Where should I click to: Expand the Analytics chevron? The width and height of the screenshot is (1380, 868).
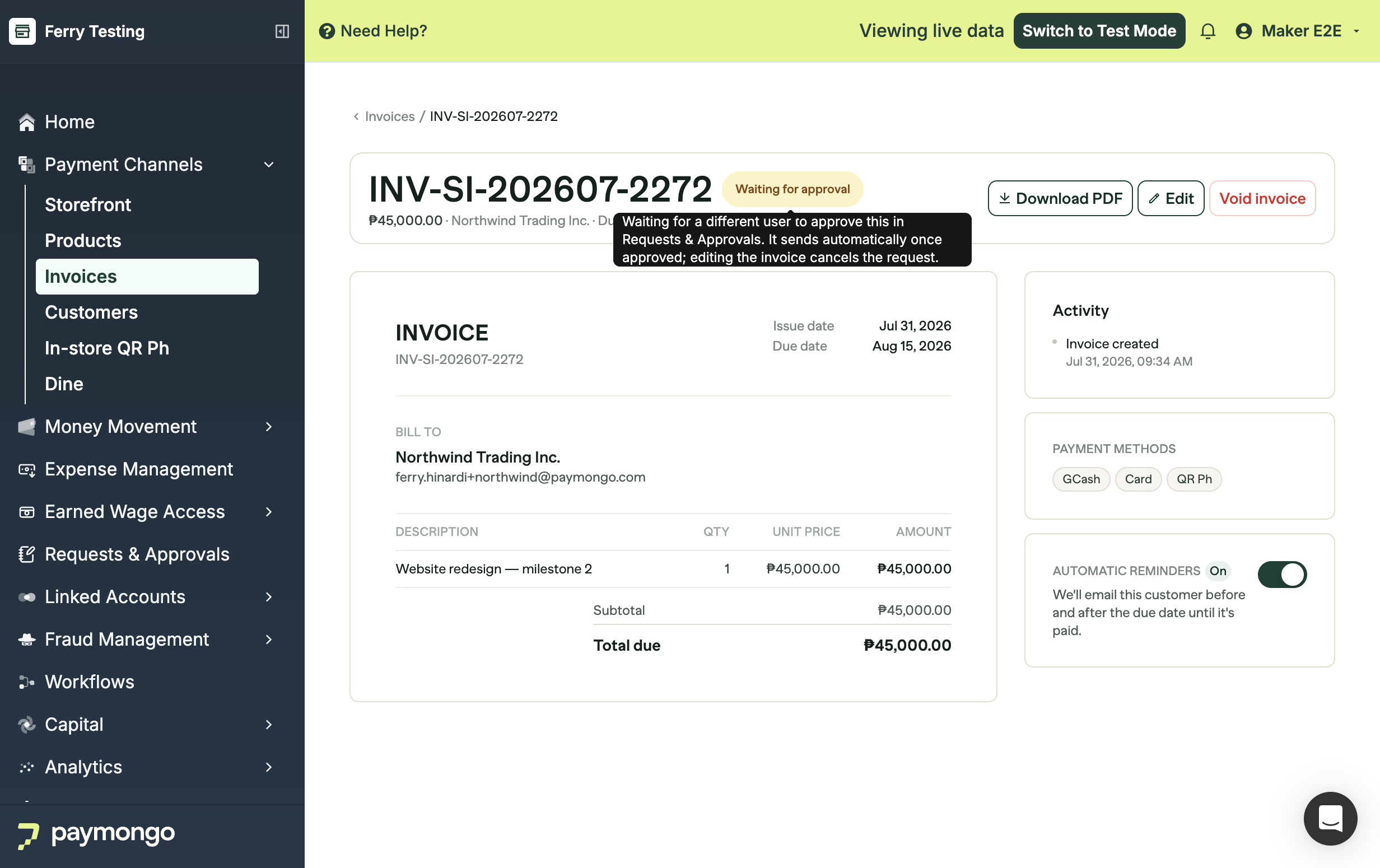[x=269, y=767]
